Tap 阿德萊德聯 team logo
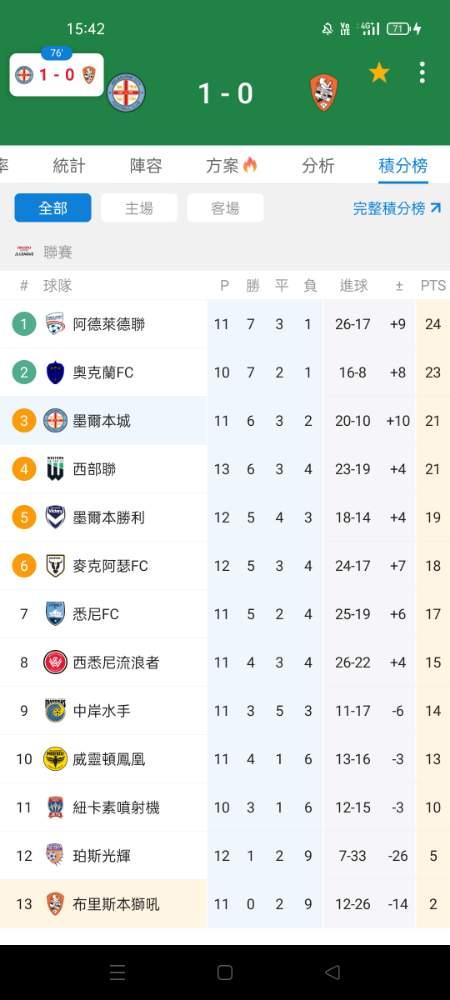450x1000 pixels. 55,324
